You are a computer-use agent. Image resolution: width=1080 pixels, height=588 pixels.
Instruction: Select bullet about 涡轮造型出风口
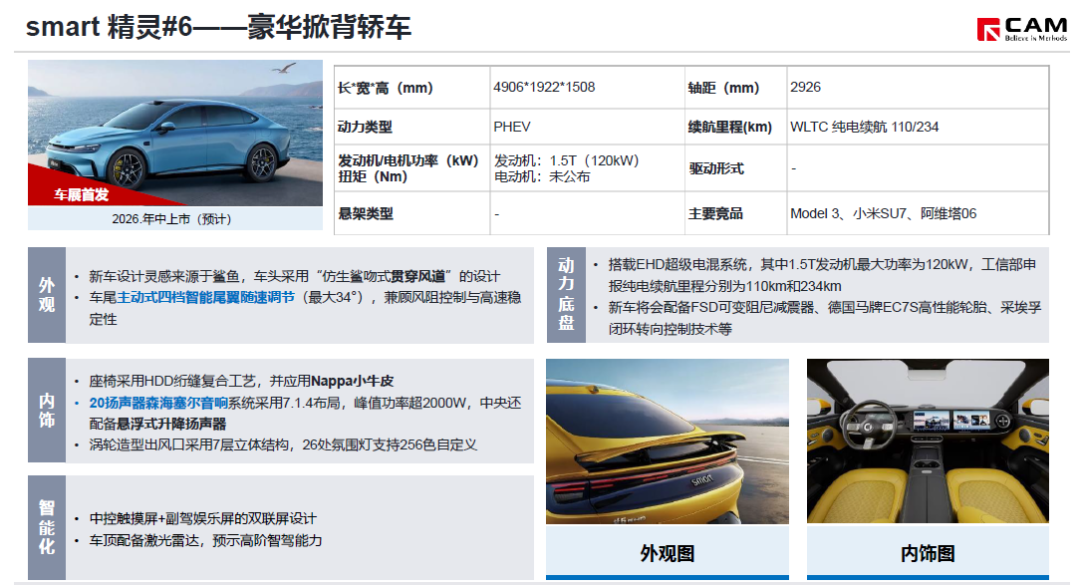[282, 445]
